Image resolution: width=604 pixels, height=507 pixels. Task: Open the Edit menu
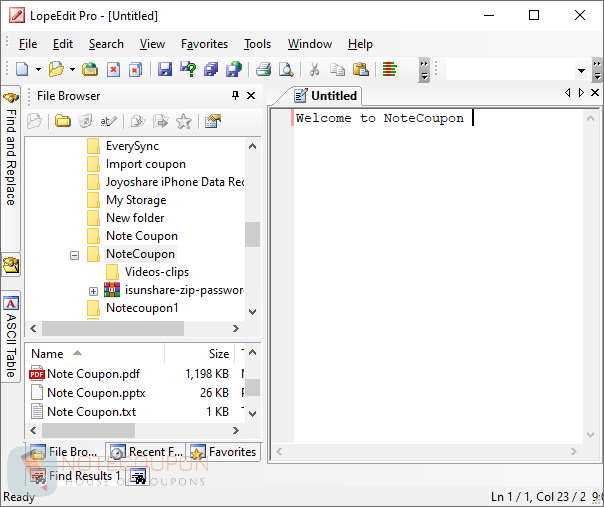tap(63, 44)
